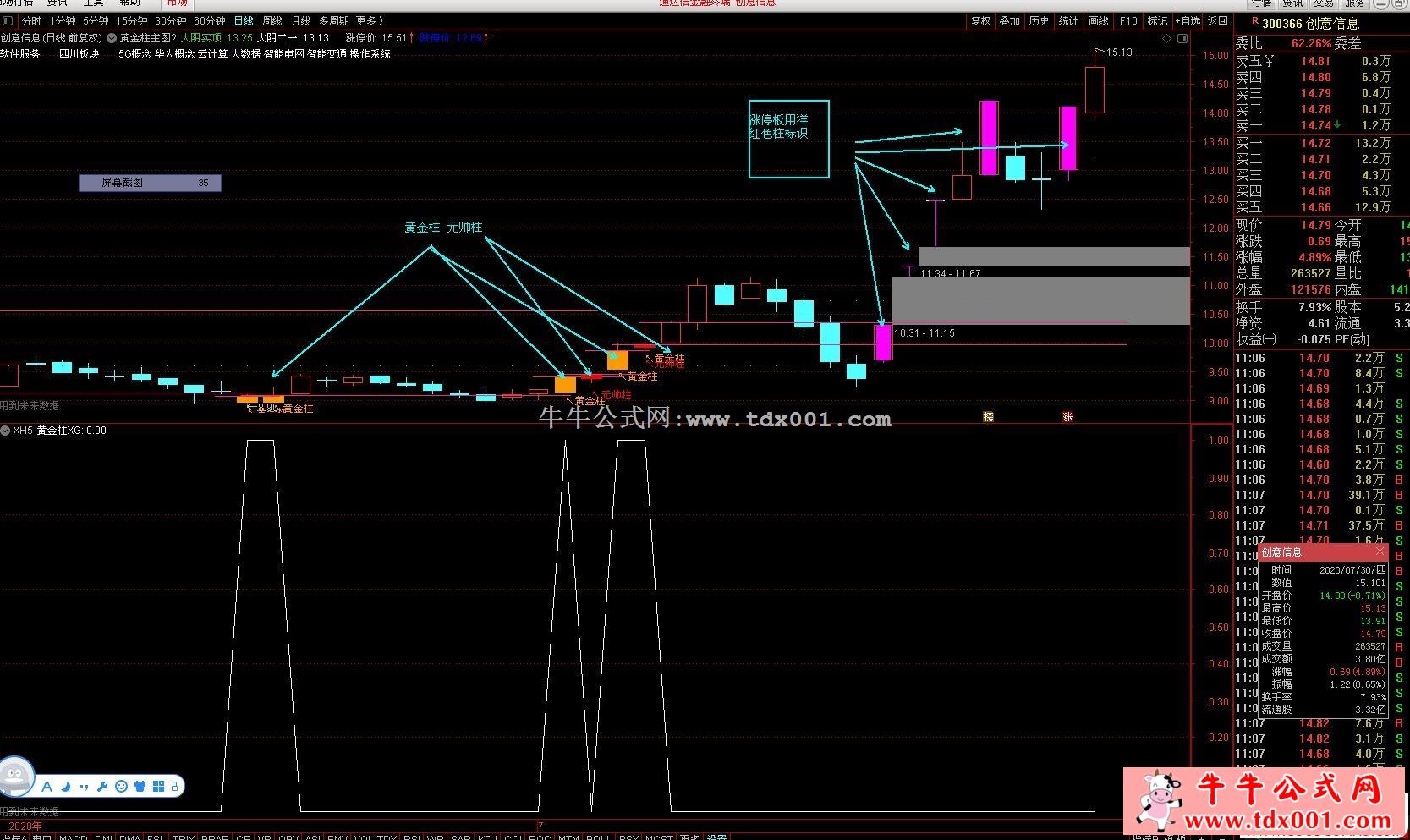This screenshot has height=840, width=1410.
Task: Click the 总量 263527 field
Action: click(1283, 273)
